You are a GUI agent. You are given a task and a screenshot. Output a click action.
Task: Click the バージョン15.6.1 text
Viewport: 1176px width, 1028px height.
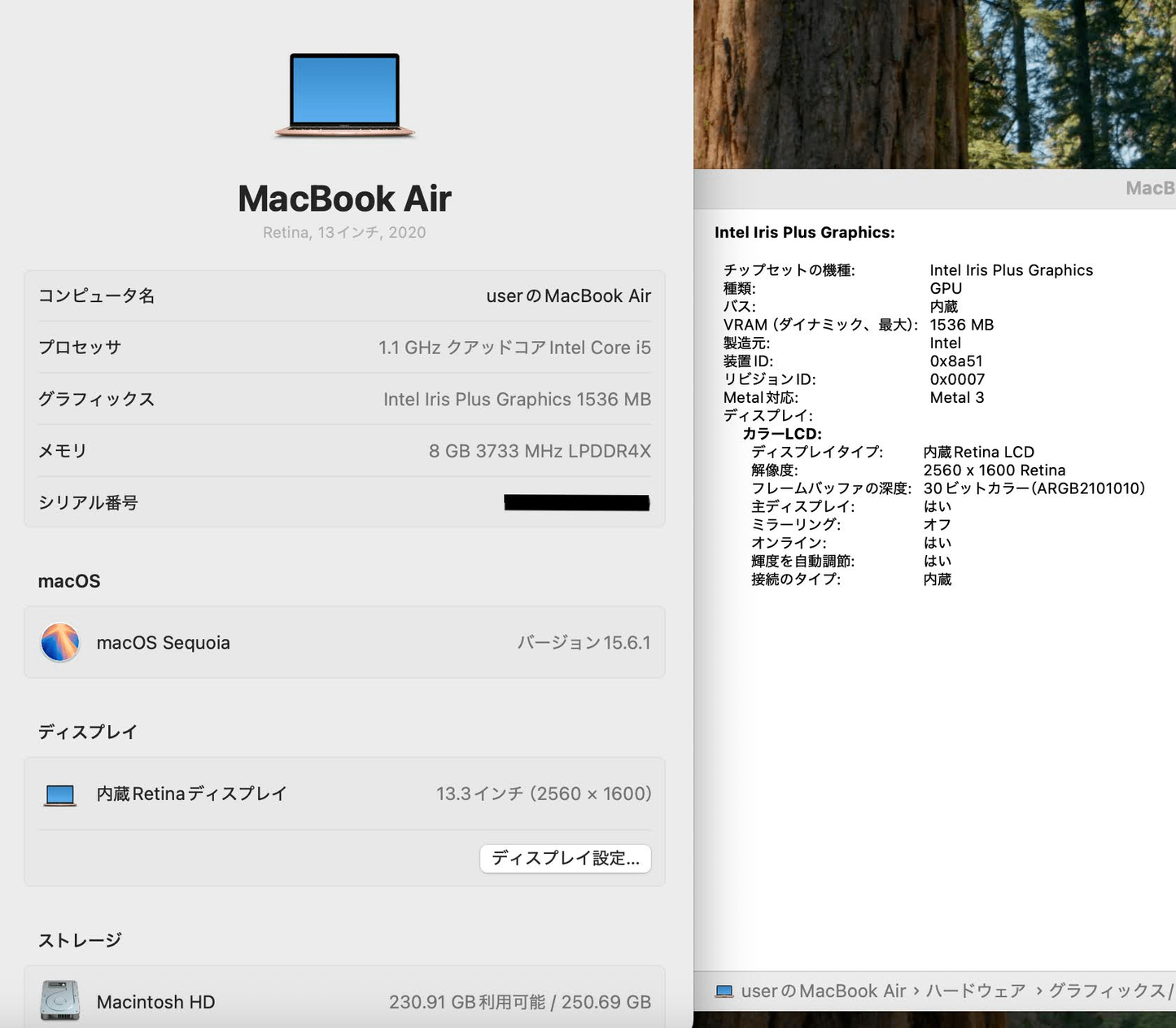click(583, 642)
